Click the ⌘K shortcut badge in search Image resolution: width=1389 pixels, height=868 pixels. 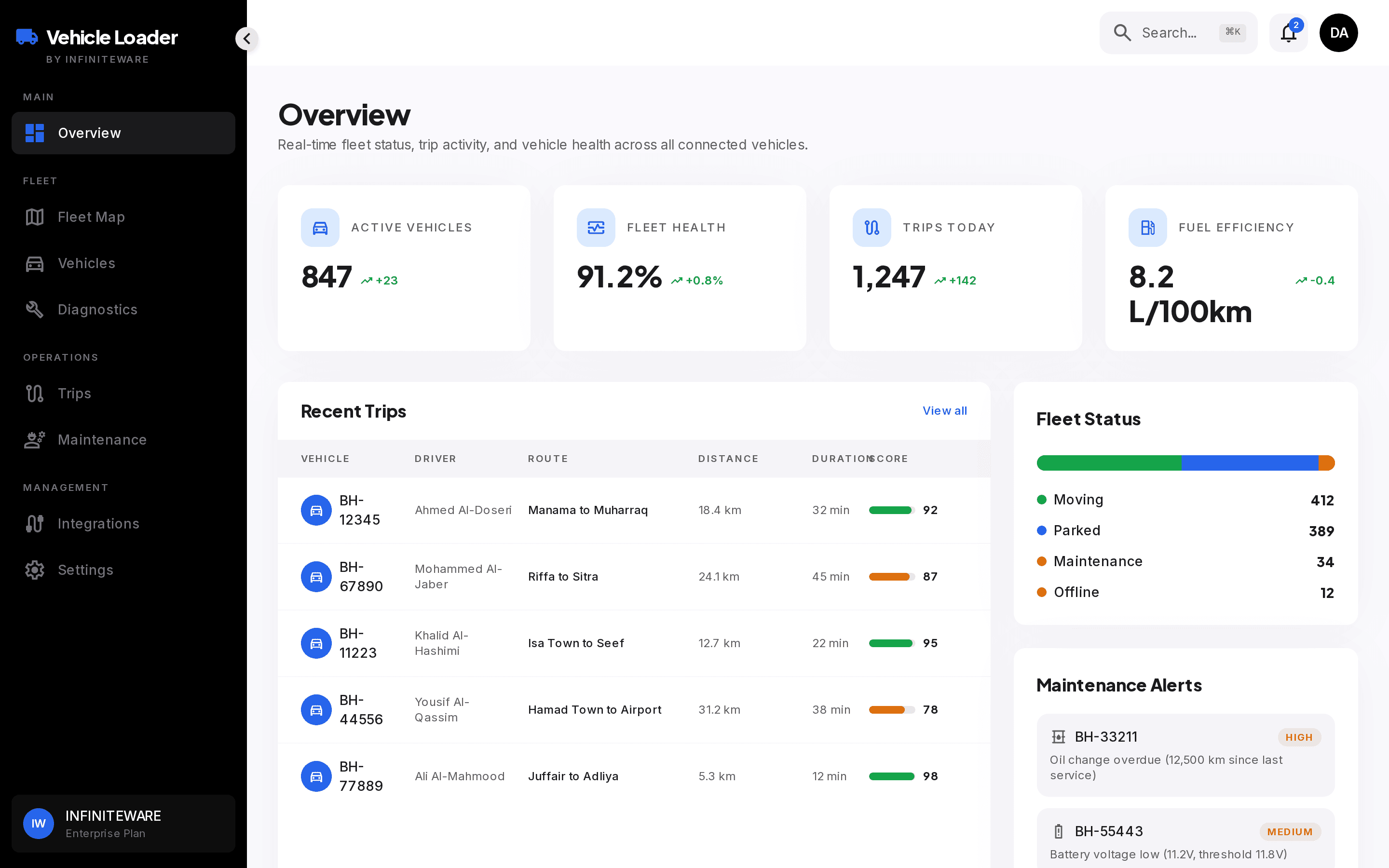click(x=1233, y=33)
